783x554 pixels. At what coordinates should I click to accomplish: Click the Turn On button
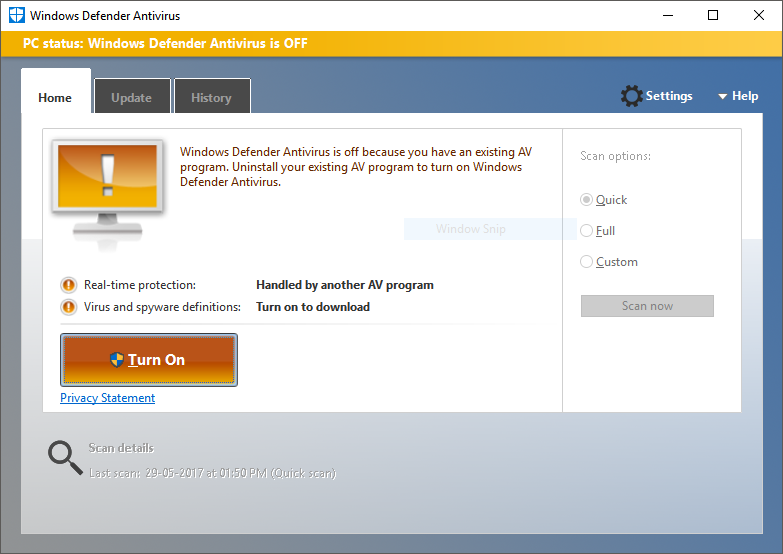coord(149,360)
